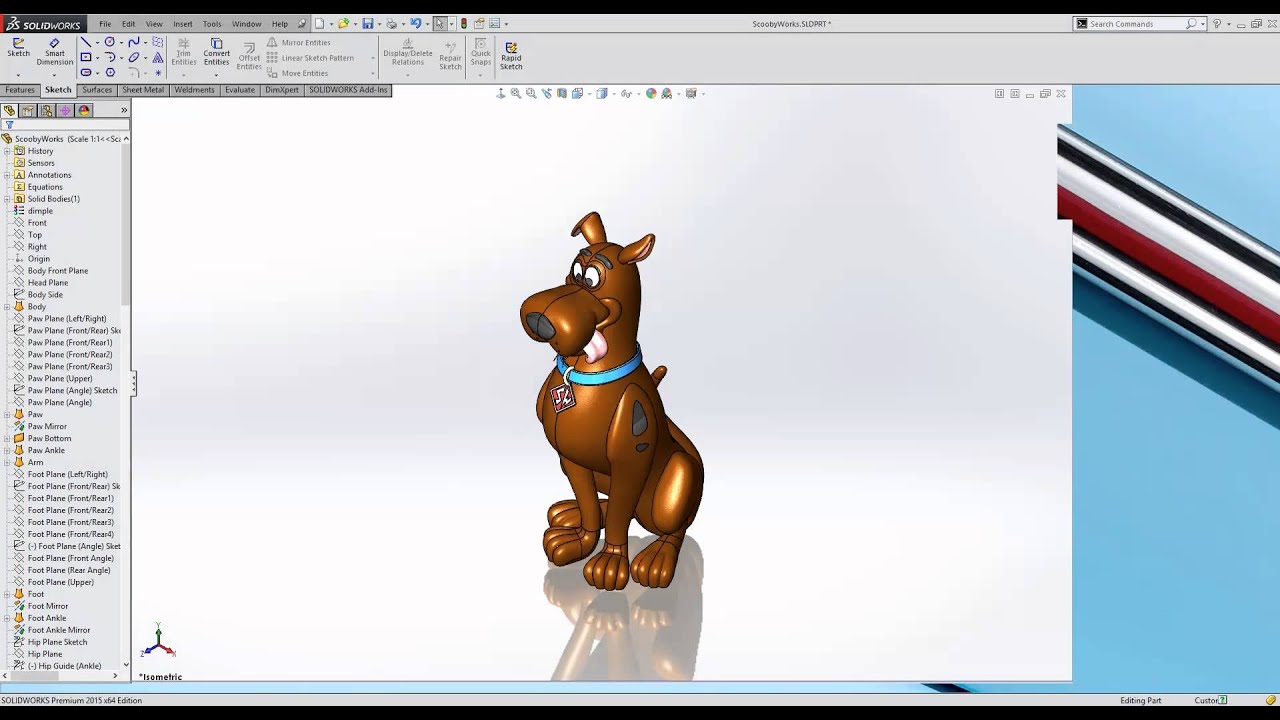Expand the Annotations tree node

[x=6, y=175]
